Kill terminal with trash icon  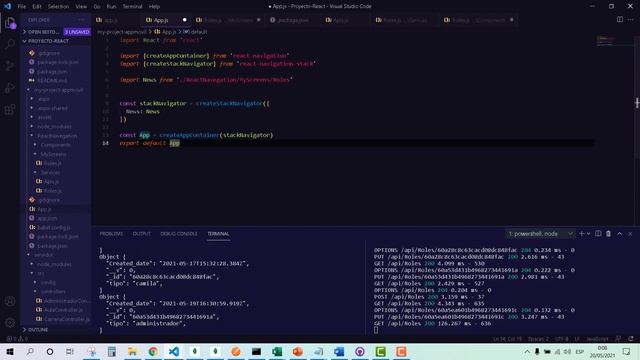(x=609, y=233)
